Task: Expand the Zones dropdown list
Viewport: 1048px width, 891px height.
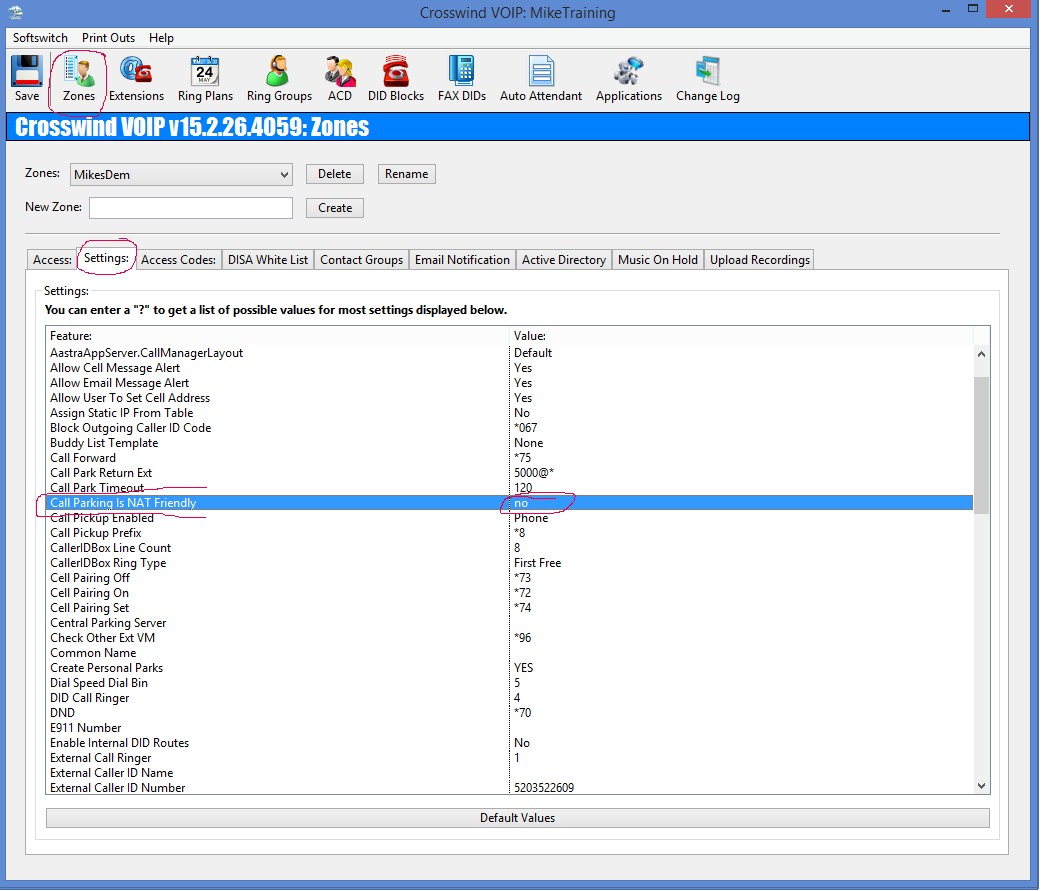Action: pos(285,175)
